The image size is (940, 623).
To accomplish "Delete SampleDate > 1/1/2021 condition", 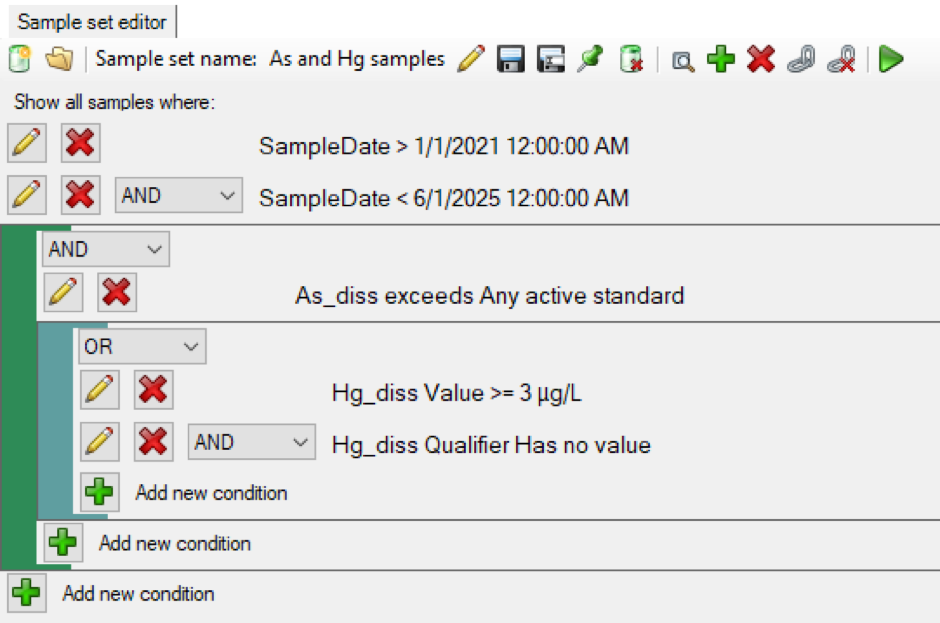I will pos(80,143).
